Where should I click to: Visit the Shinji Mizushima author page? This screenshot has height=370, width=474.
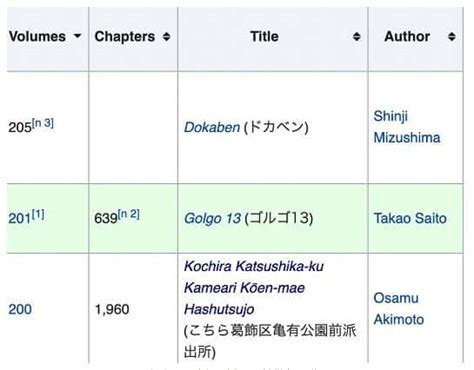click(407, 127)
